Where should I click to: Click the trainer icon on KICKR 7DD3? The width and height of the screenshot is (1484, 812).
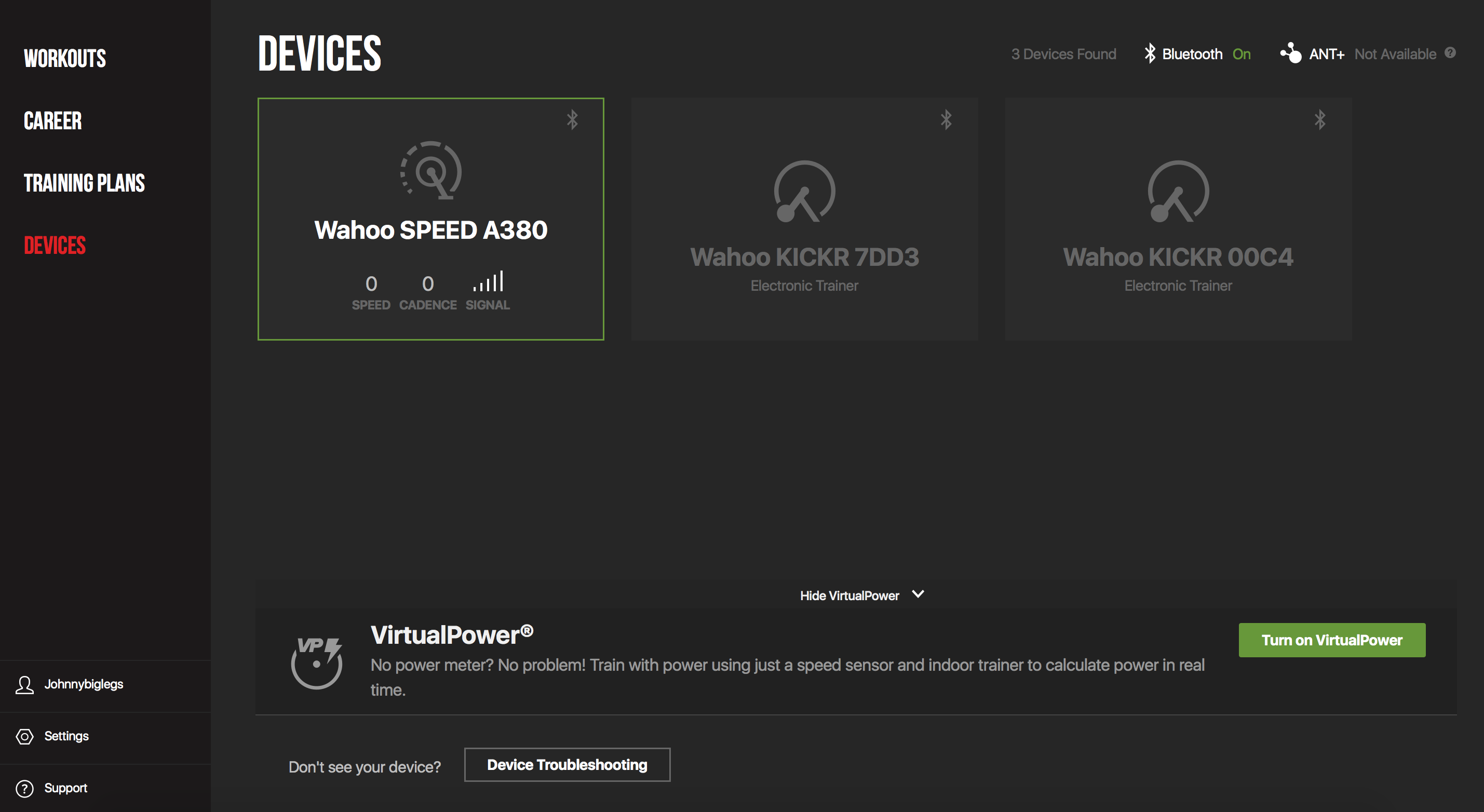tap(804, 191)
